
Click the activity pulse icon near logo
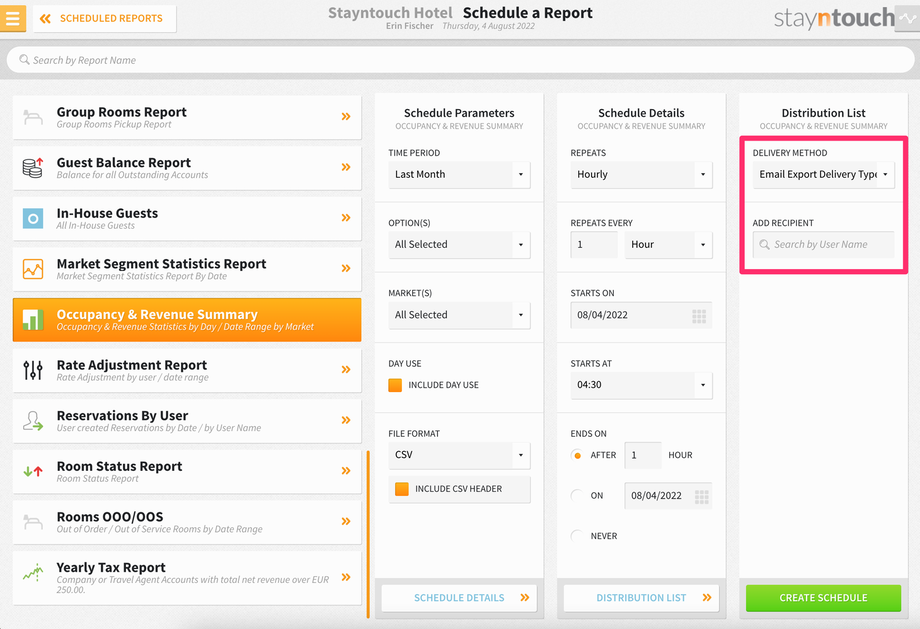point(907,18)
